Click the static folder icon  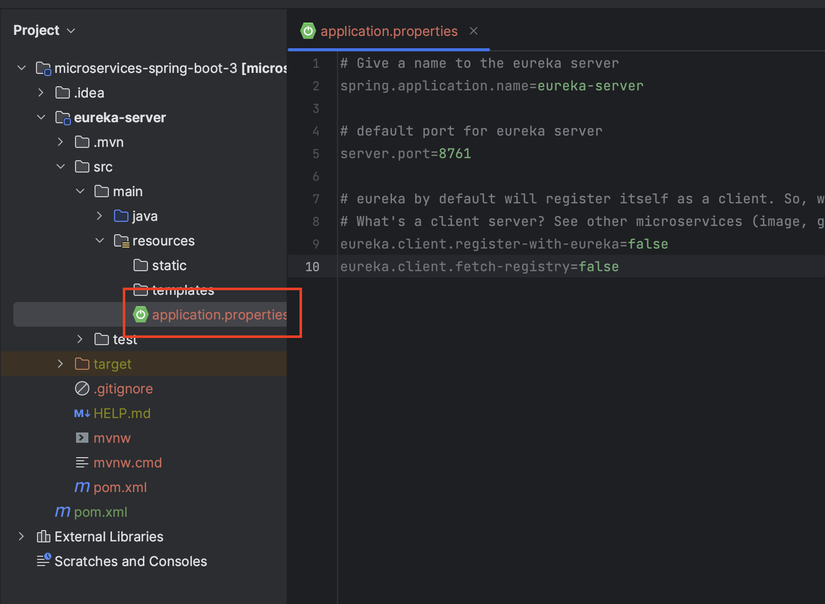point(140,265)
